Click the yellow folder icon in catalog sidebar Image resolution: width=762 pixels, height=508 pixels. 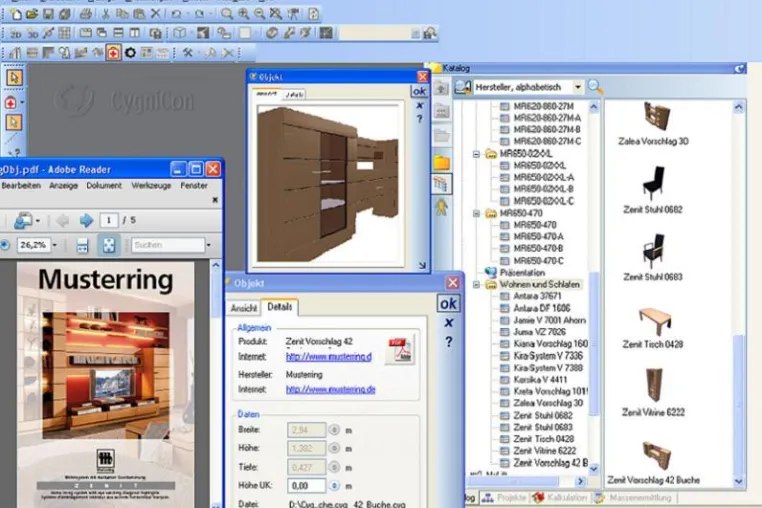pyautogui.click(x=441, y=162)
